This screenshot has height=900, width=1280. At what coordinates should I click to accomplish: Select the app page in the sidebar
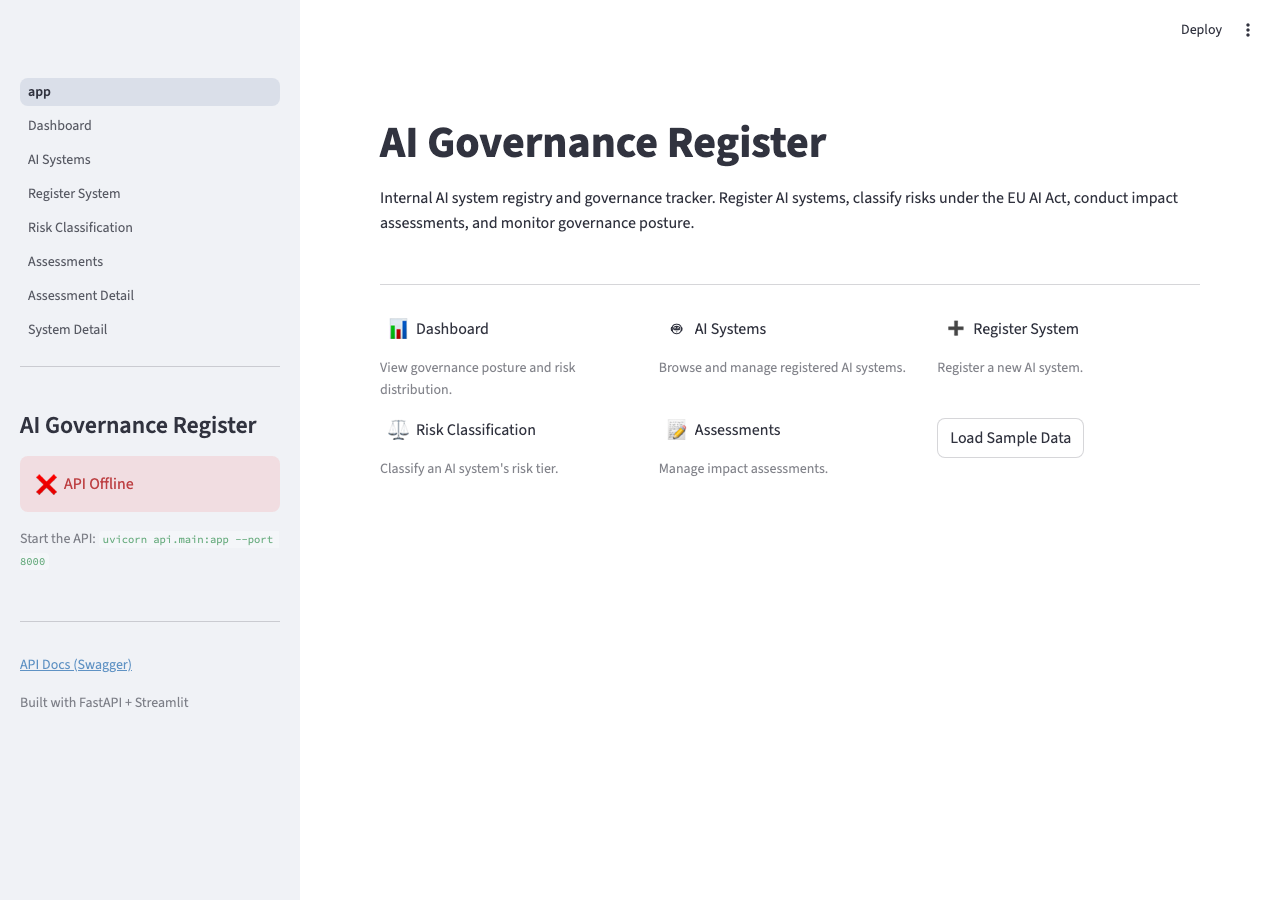pyautogui.click(x=39, y=91)
